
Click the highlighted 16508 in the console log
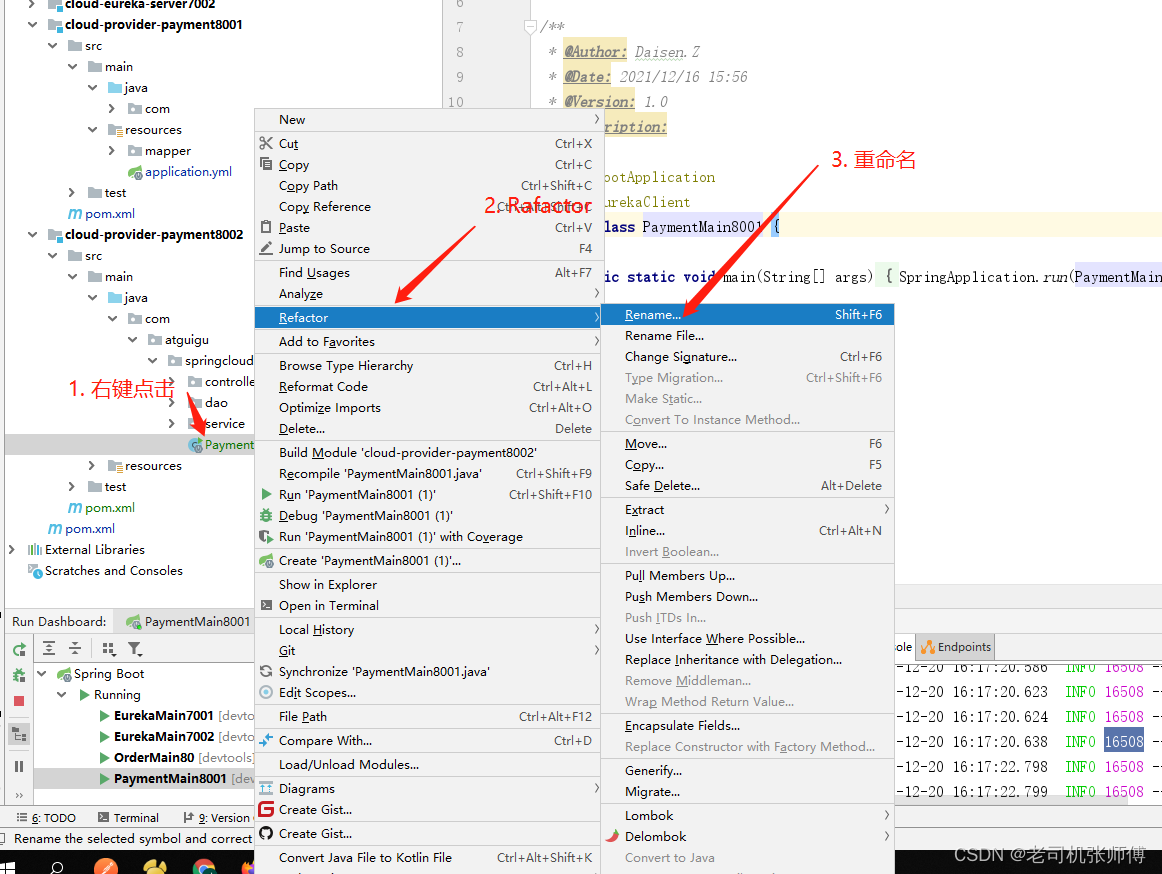pyautogui.click(x=1123, y=741)
